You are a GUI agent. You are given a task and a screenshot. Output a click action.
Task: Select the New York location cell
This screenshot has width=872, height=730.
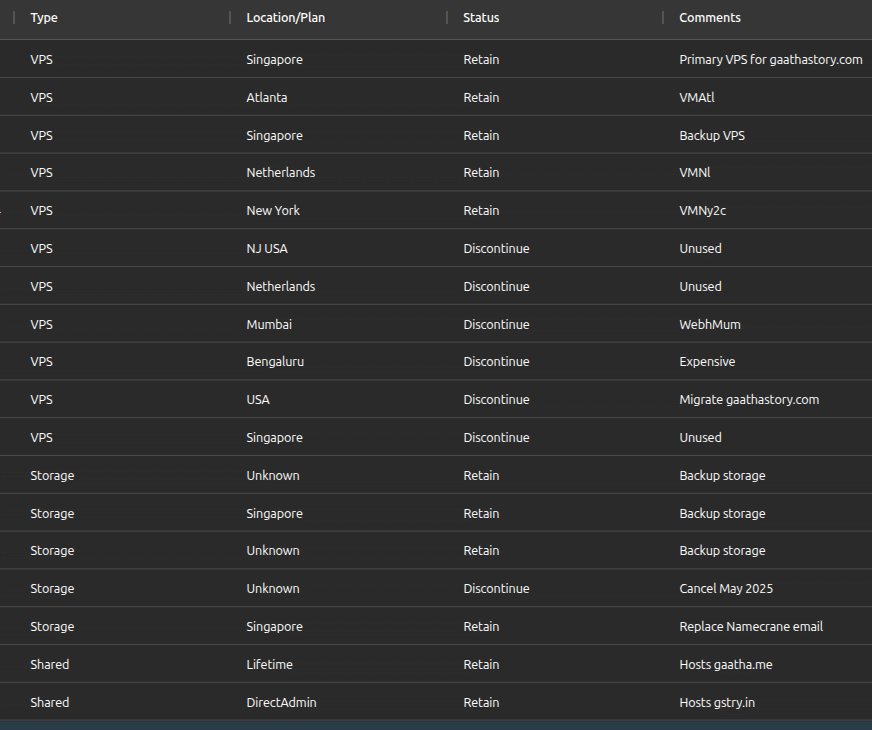(x=273, y=211)
